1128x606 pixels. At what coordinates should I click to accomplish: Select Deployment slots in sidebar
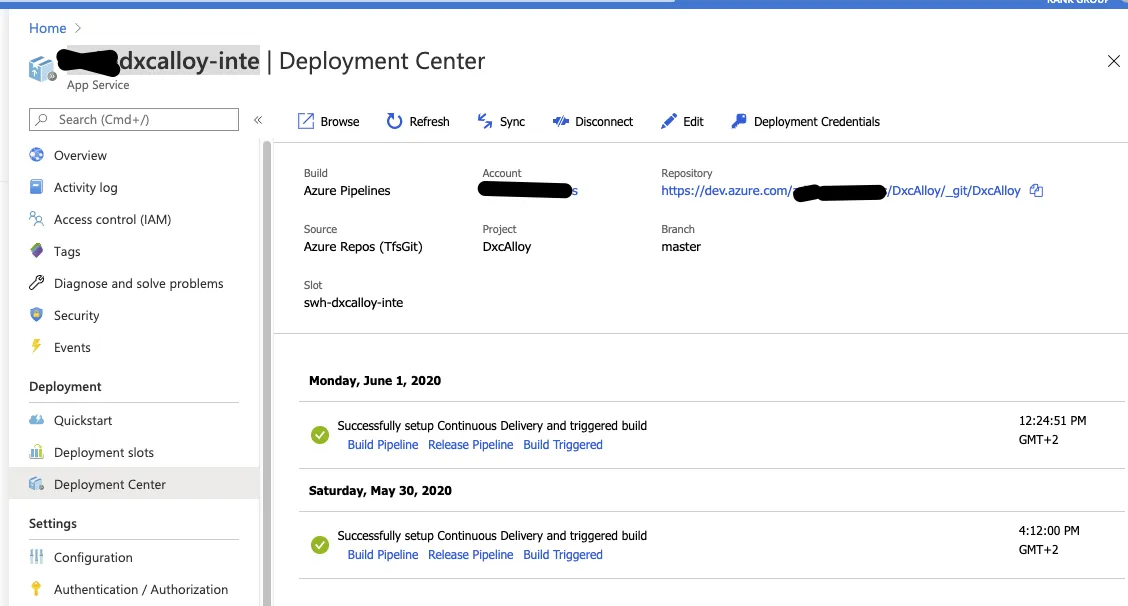[103, 452]
